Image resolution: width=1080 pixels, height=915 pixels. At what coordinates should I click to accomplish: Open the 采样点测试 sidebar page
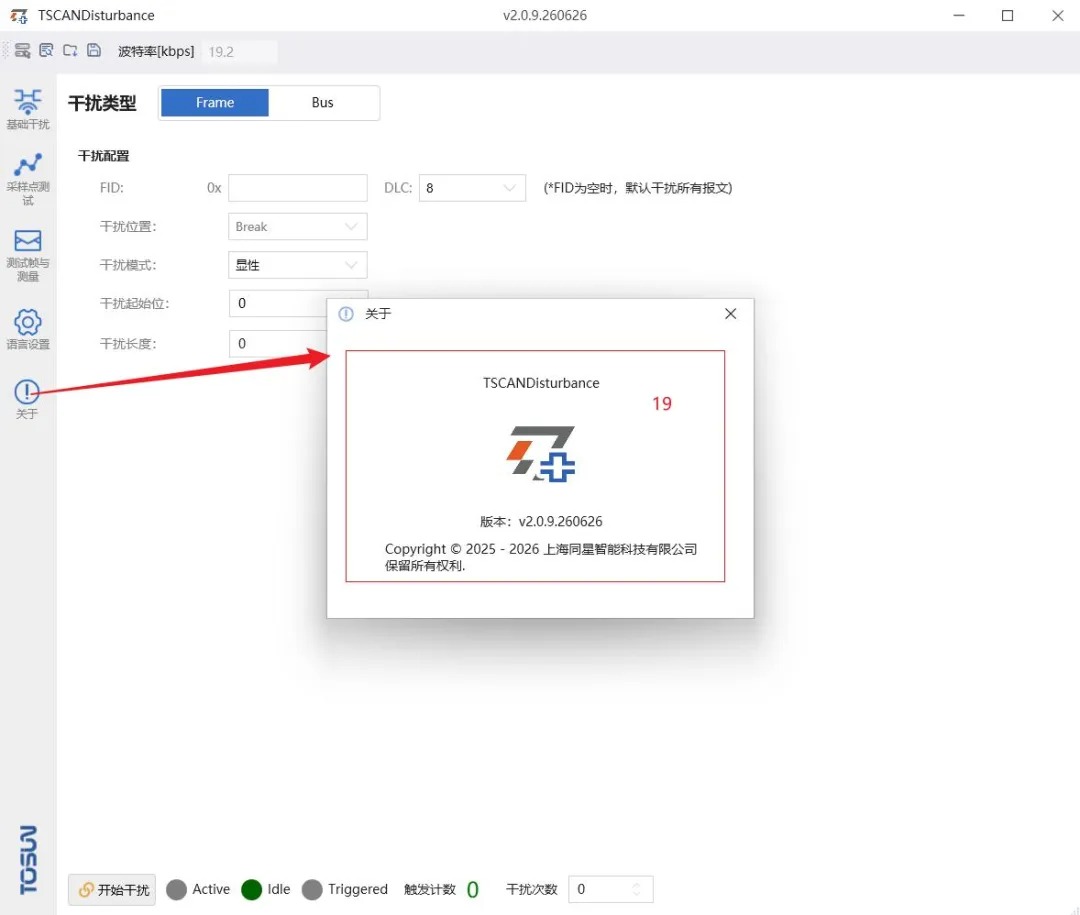pyautogui.click(x=28, y=178)
